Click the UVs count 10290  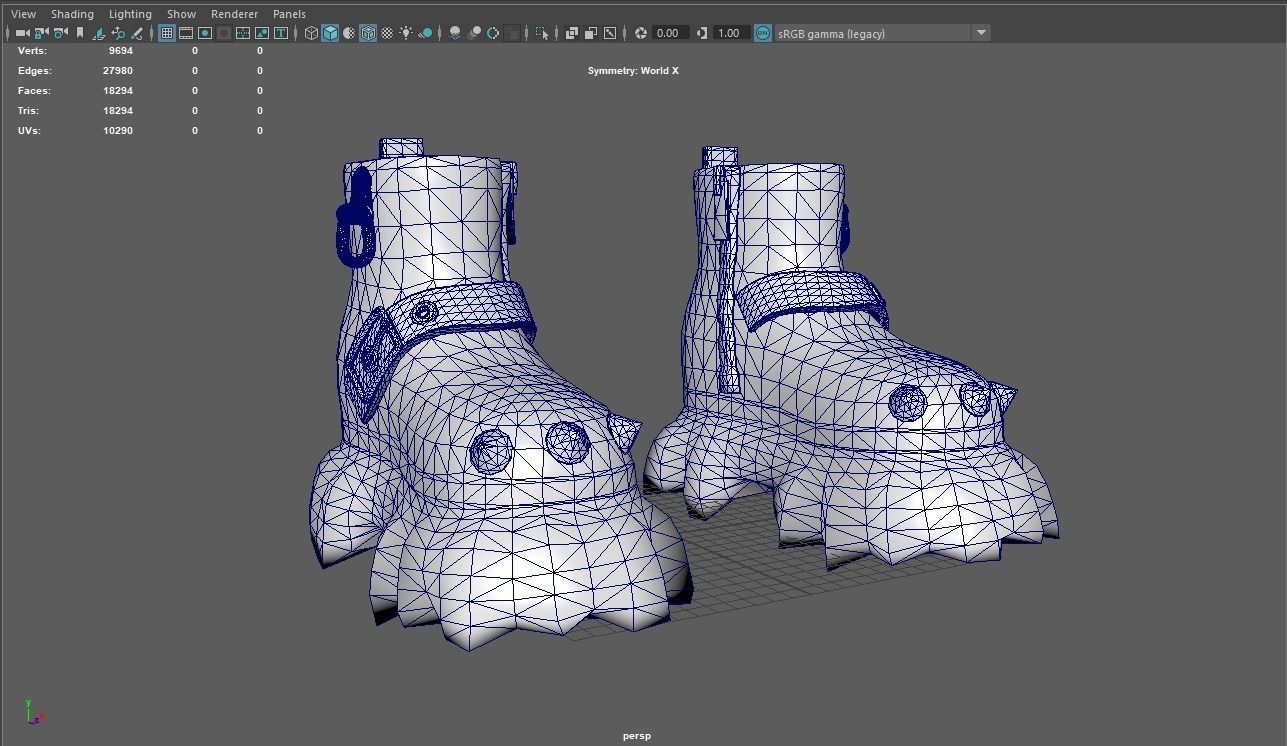point(117,131)
